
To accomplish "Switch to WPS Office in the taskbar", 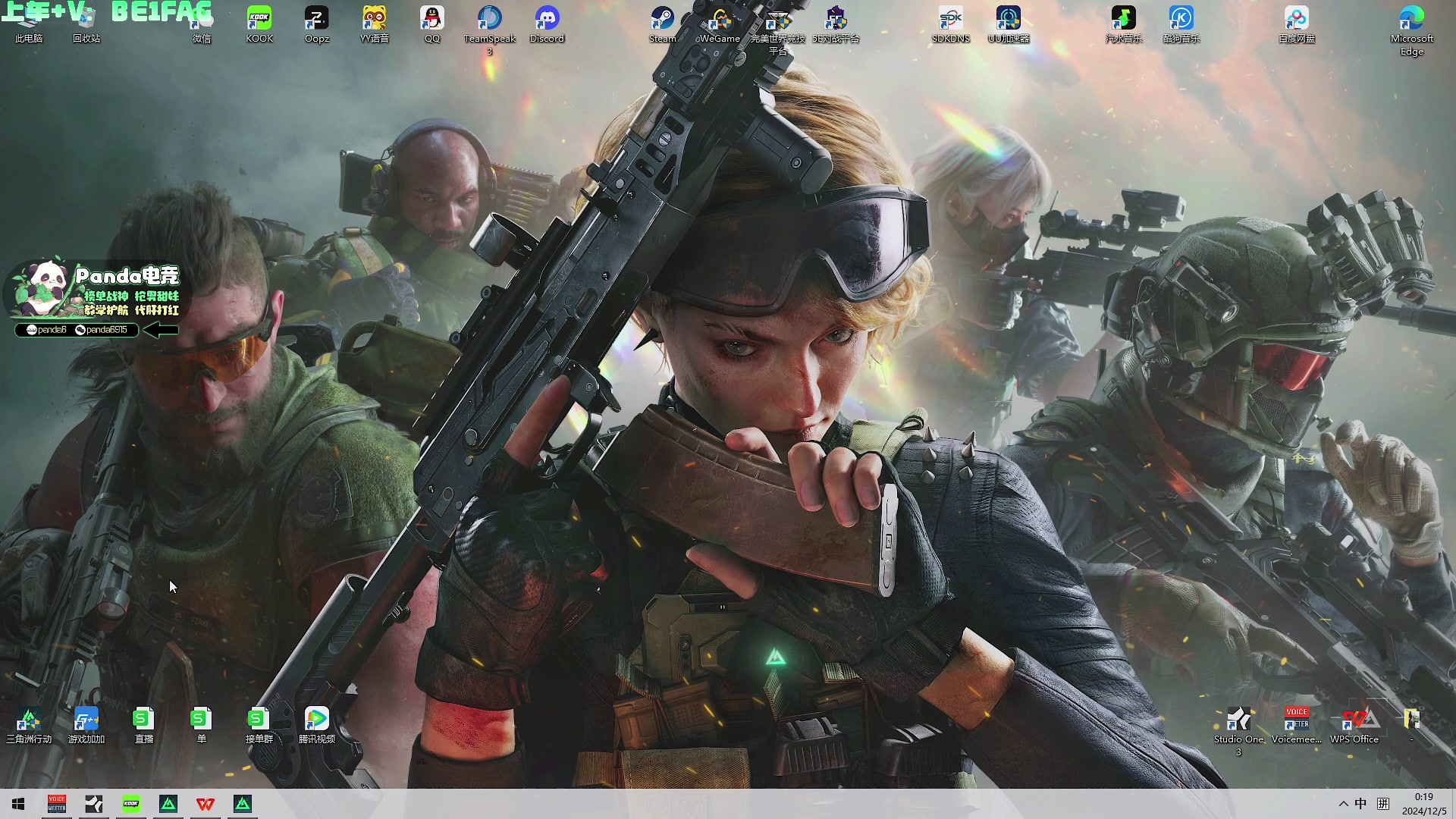I will [206, 804].
